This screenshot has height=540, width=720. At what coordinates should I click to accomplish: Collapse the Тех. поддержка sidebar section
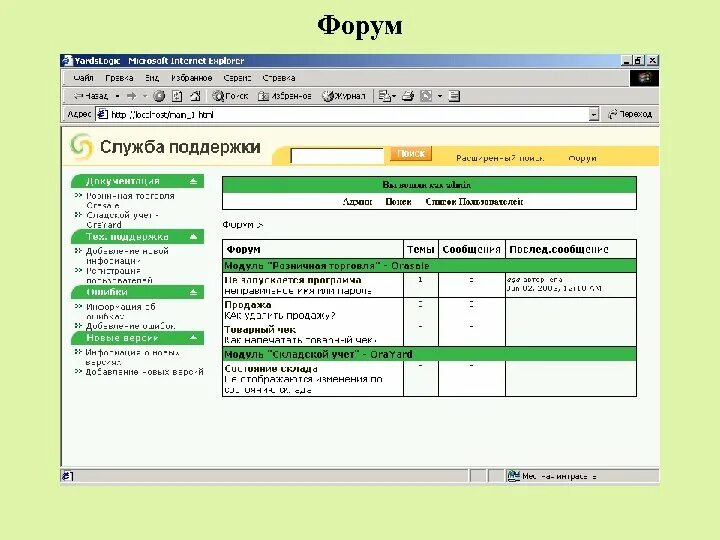tap(193, 237)
